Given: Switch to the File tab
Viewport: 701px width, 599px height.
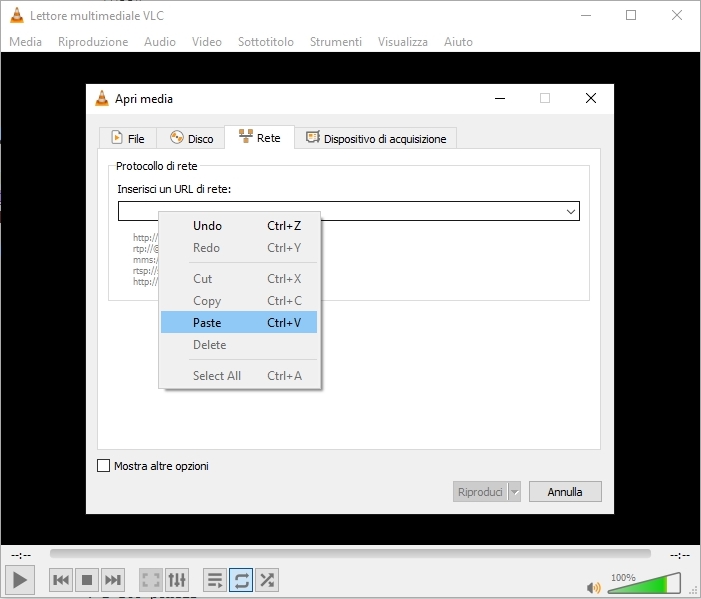Looking at the screenshot, I should (x=128, y=138).
